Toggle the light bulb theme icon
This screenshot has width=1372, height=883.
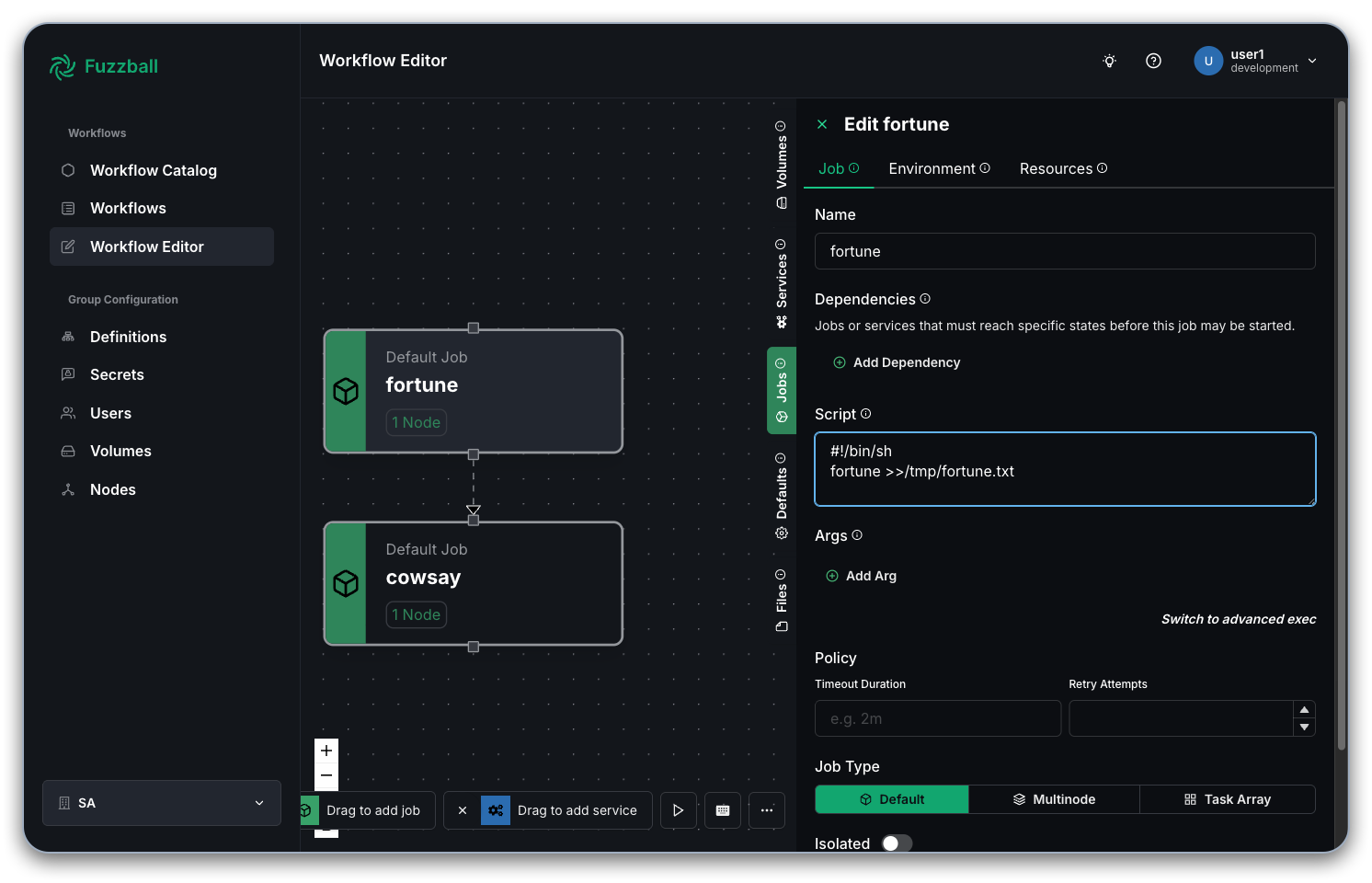[x=1110, y=61]
